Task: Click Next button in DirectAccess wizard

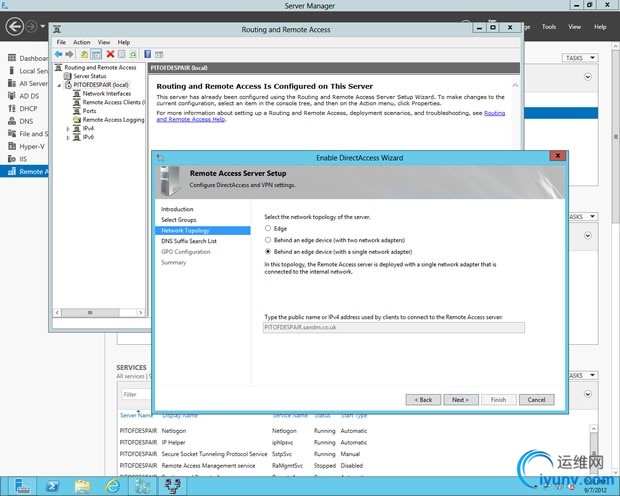Action: (461, 399)
